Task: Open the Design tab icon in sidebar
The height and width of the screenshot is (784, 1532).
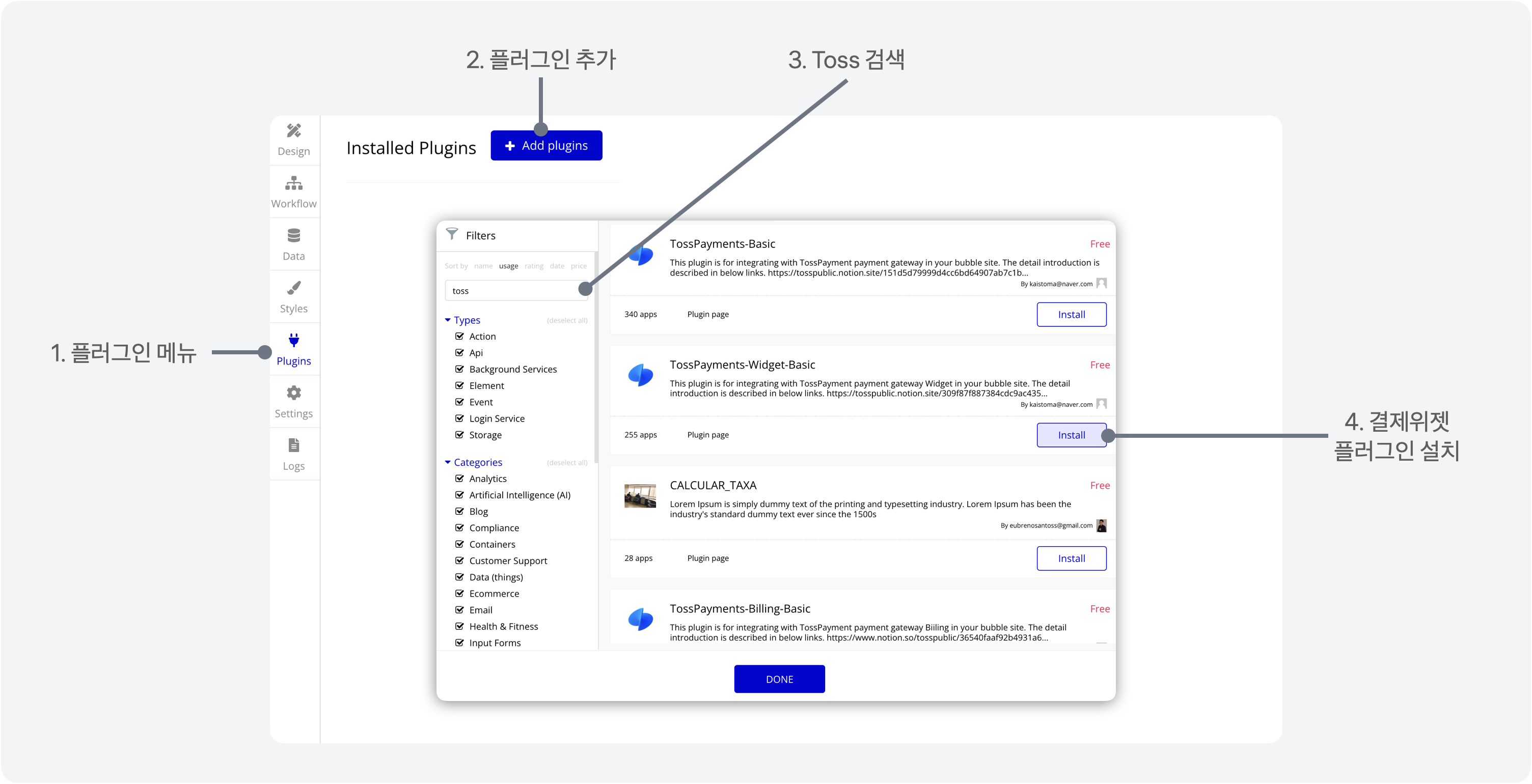Action: point(294,131)
